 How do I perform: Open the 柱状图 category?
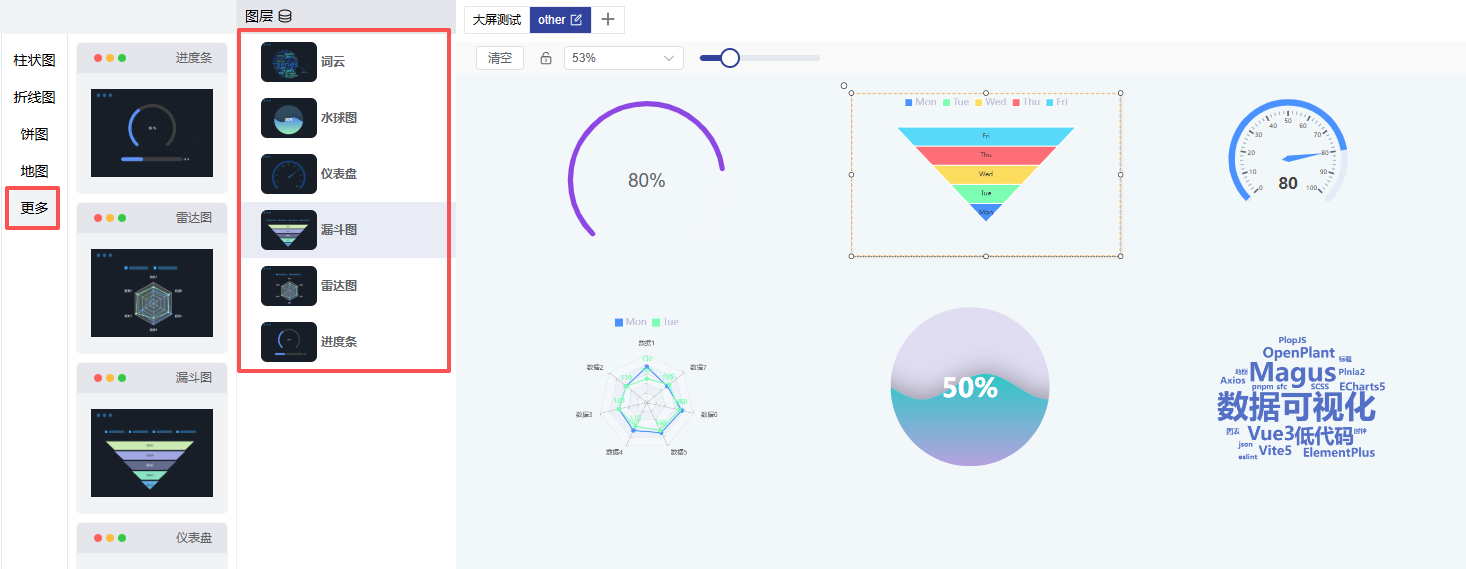click(x=34, y=61)
